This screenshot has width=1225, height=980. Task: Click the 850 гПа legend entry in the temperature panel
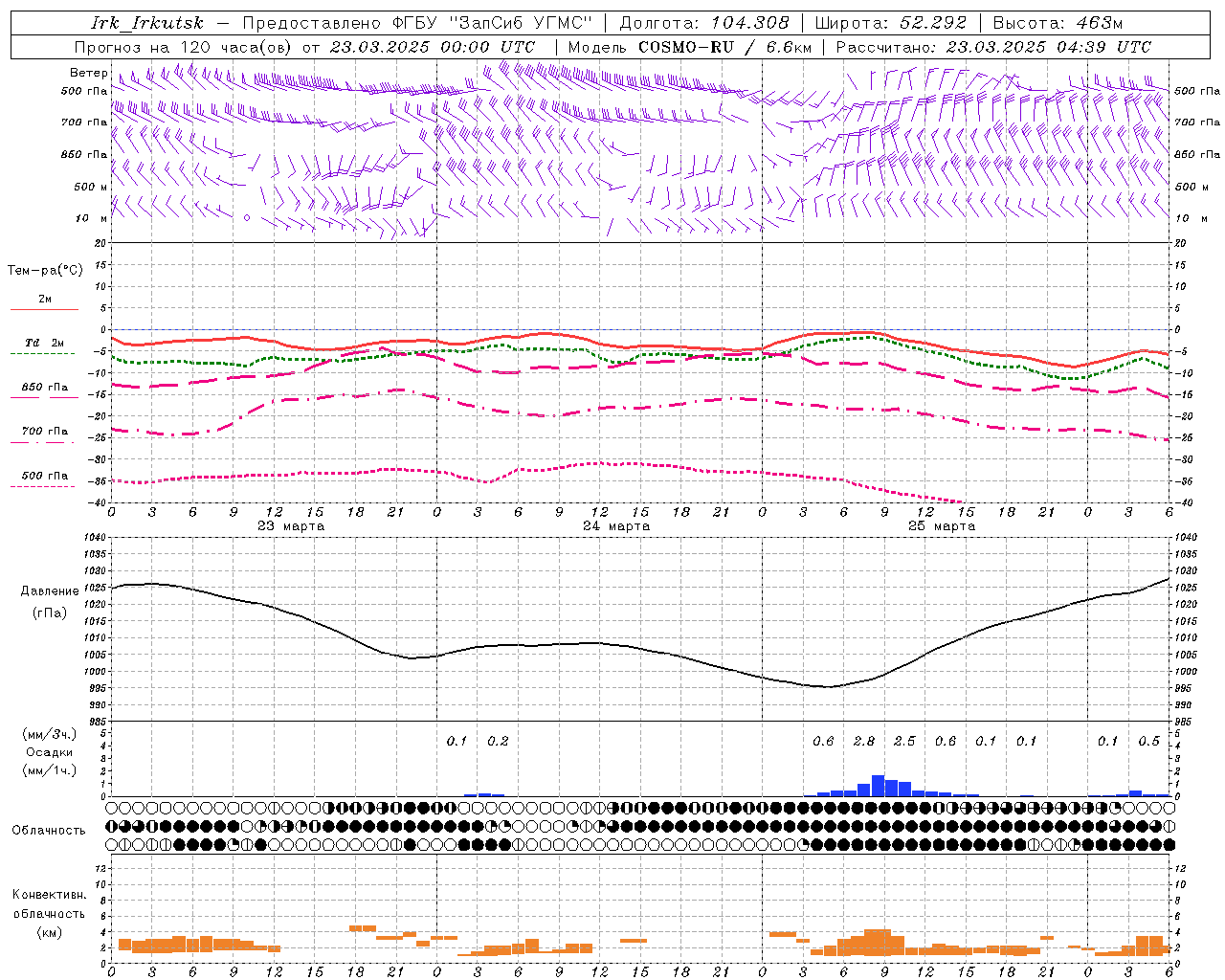[x=44, y=388]
